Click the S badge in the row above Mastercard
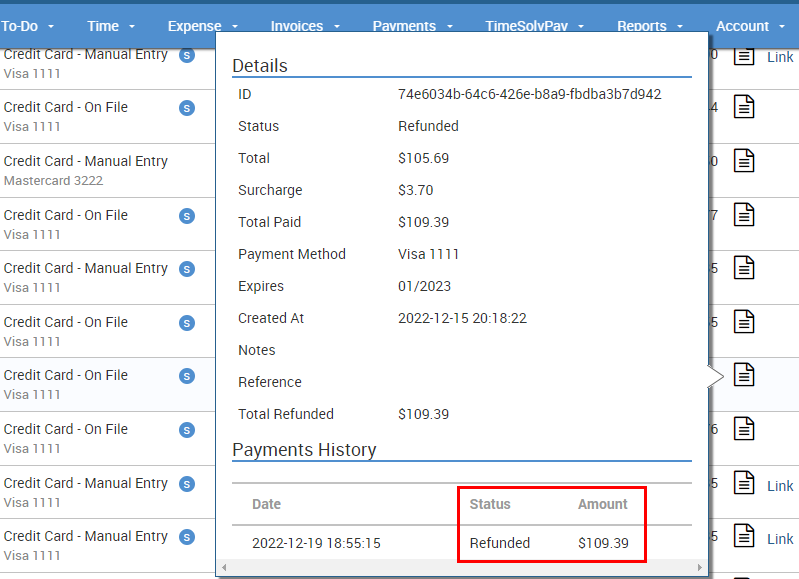This screenshot has width=799, height=579. [x=186, y=108]
